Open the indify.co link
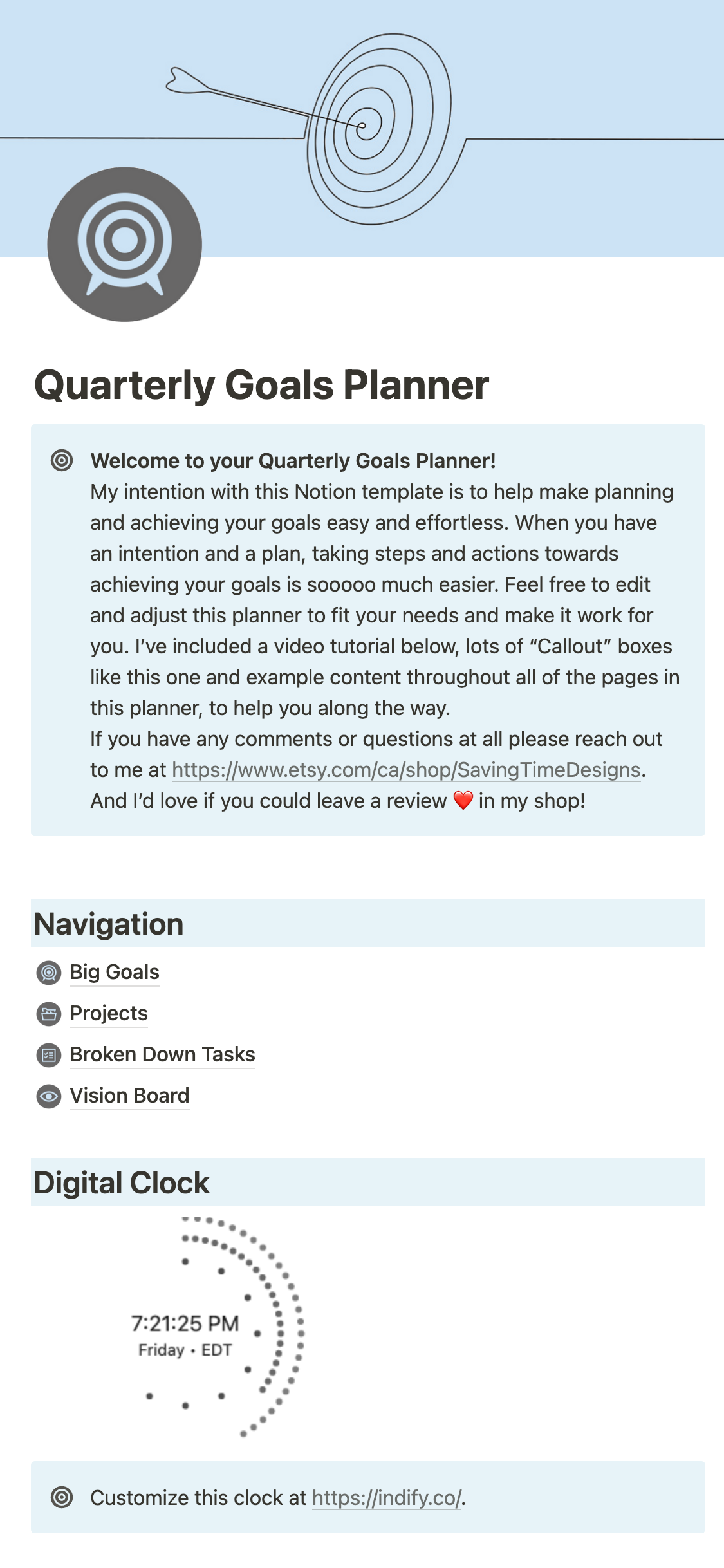 tap(386, 1498)
